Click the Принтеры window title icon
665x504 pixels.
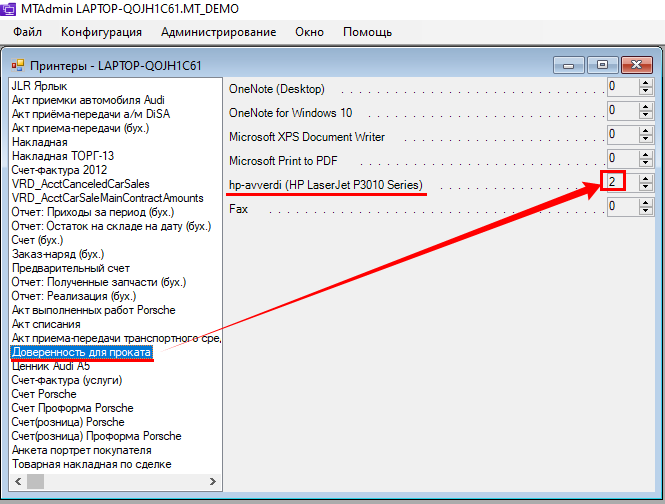point(17,66)
